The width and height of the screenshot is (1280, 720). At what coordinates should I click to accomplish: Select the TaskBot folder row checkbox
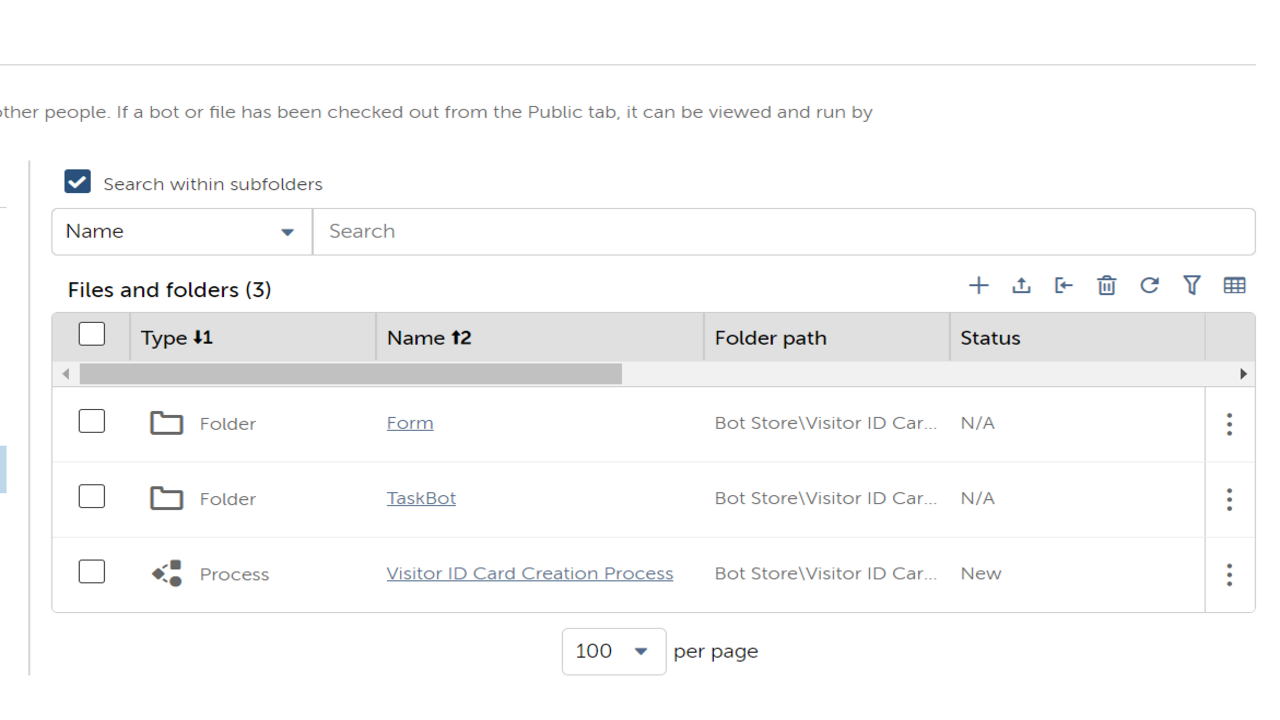click(91, 496)
